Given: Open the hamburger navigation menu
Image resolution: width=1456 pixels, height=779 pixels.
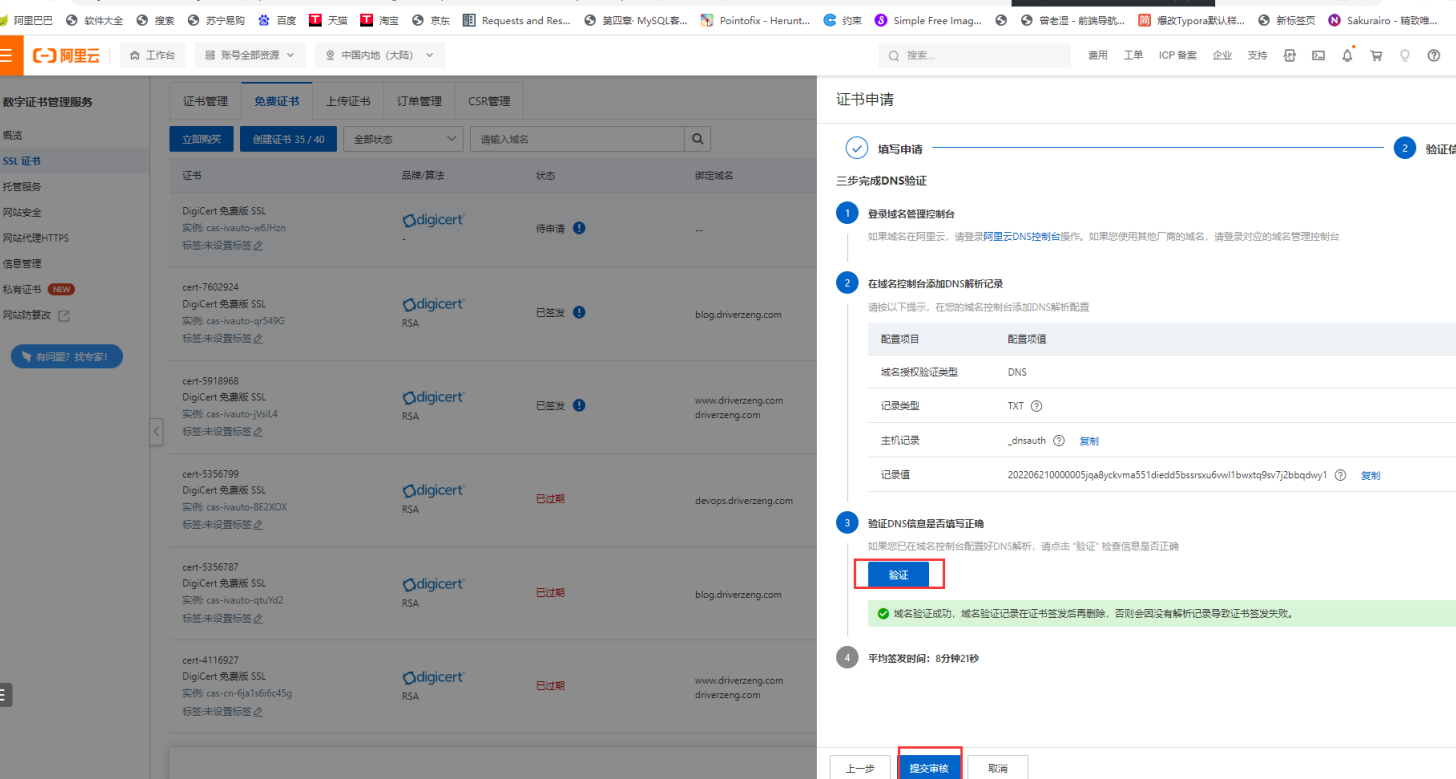Looking at the screenshot, I should (8, 56).
